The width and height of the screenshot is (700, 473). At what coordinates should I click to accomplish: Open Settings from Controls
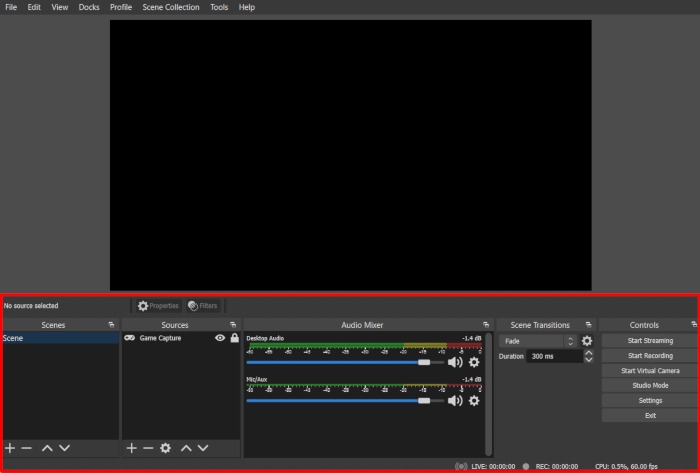click(x=650, y=401)
